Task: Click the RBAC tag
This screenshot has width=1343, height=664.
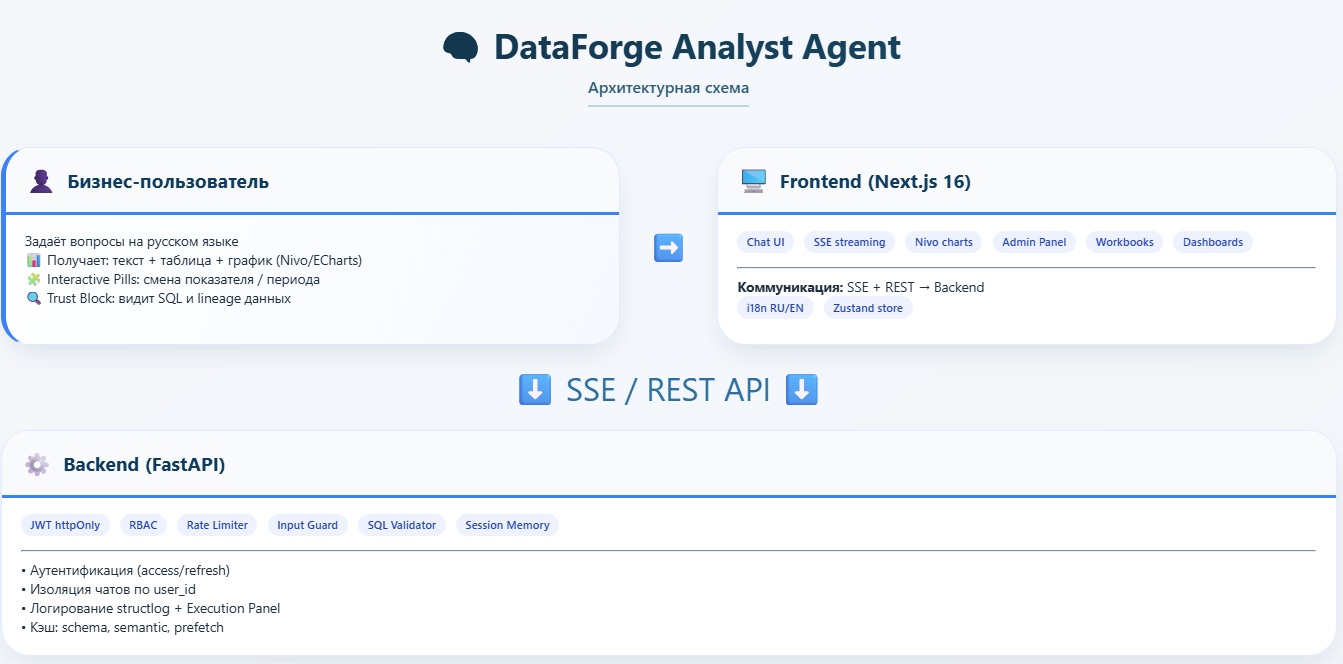Action: click(143, 525)
